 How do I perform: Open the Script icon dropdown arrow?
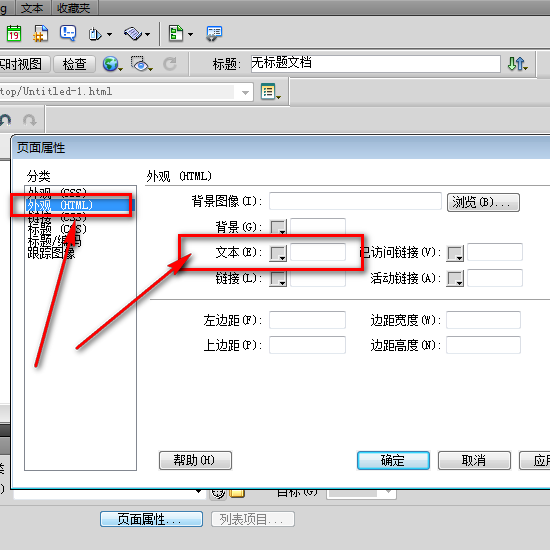tap(148, 34)
